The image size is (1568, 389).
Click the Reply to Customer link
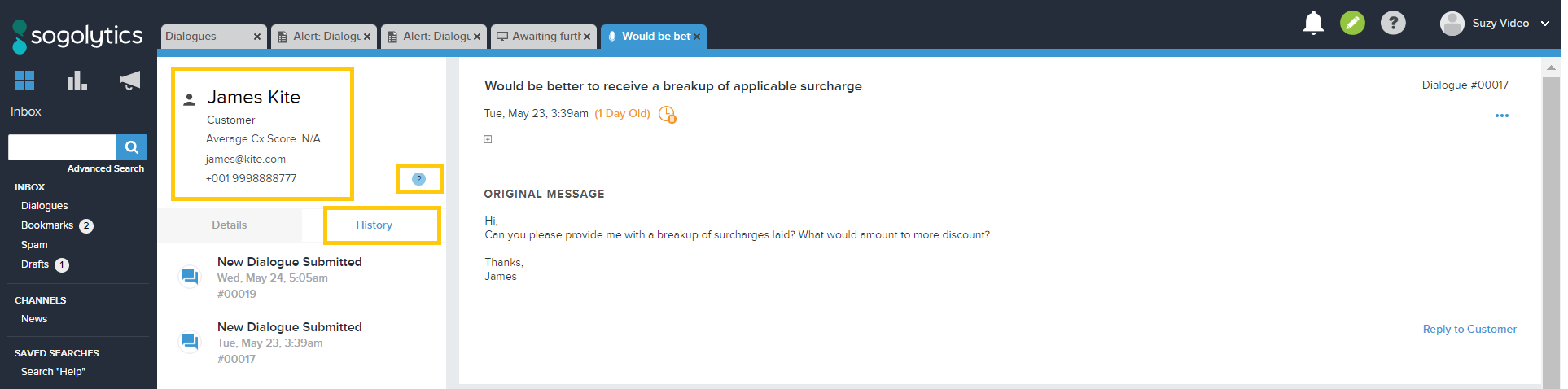[1469, 329]
